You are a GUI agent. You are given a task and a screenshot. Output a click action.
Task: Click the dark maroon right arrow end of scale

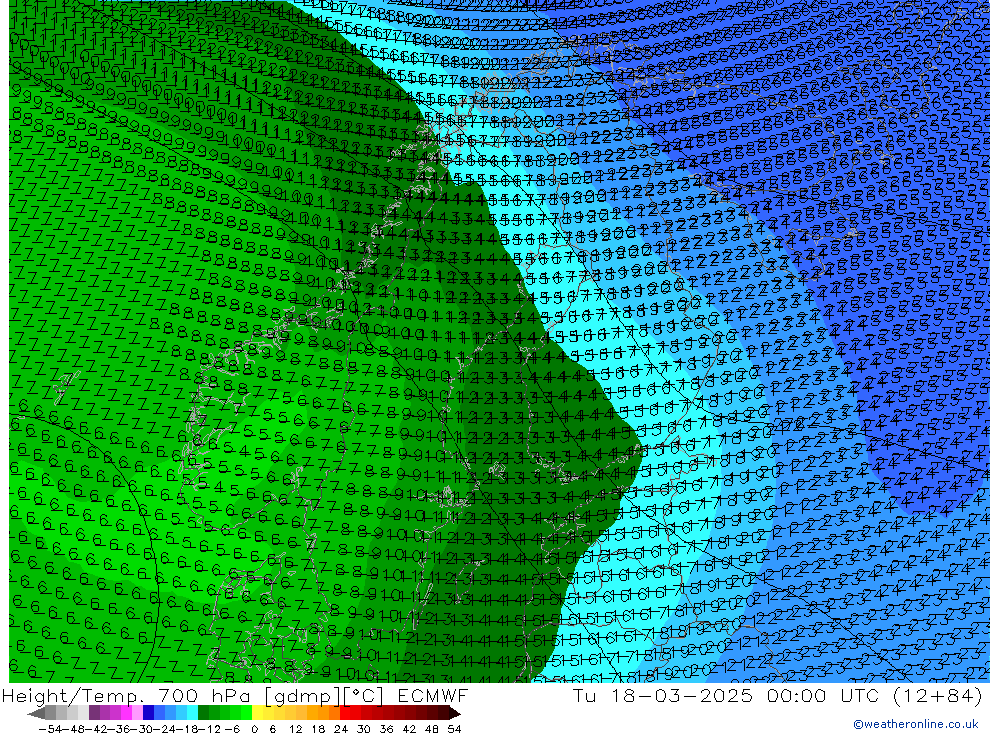pos(454,713)
